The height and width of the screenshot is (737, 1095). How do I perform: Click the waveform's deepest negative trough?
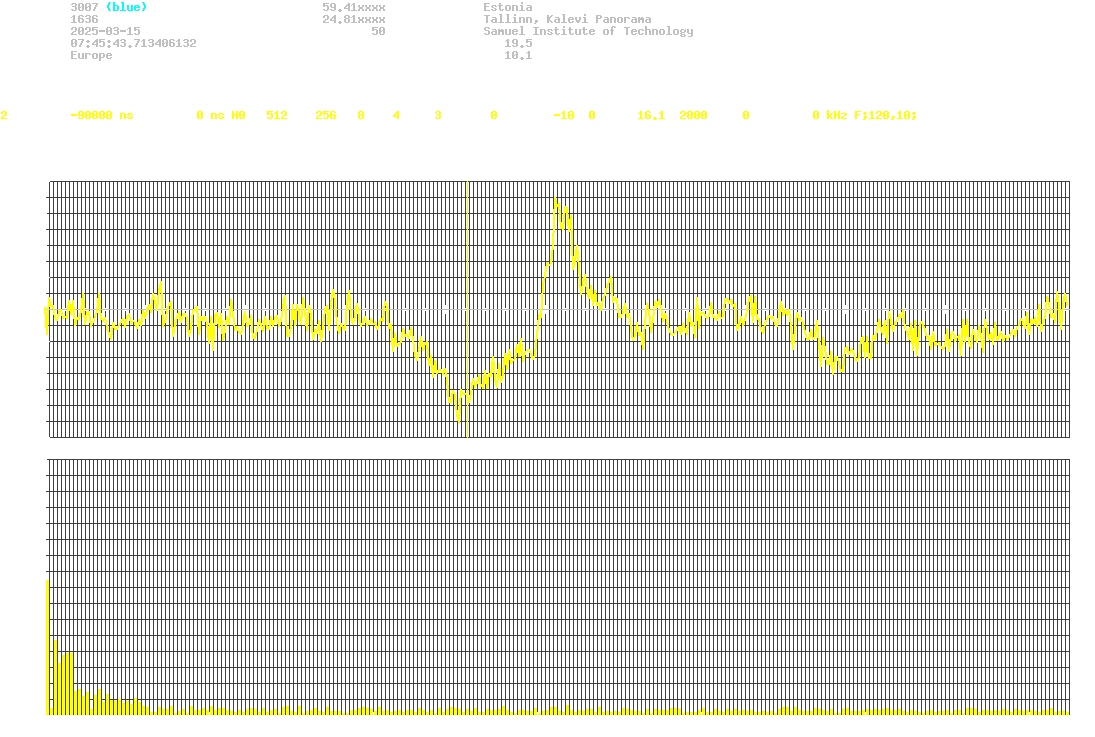(458, 419)
